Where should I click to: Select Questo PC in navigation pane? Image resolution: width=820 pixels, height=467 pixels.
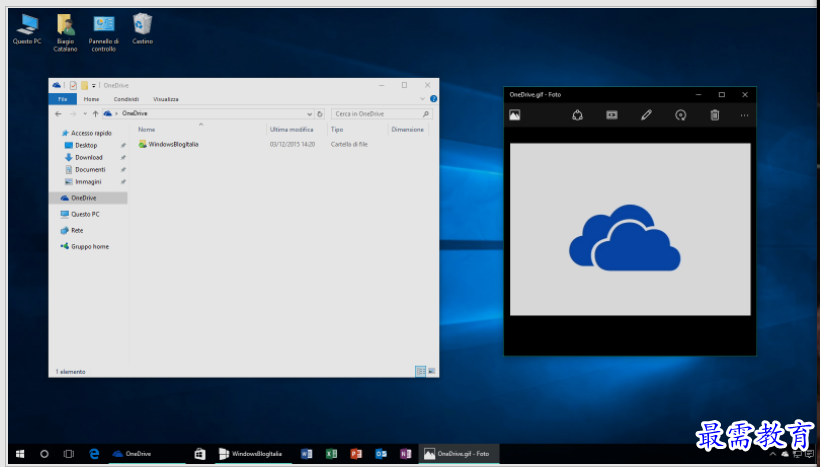click(x=80, y=214)
